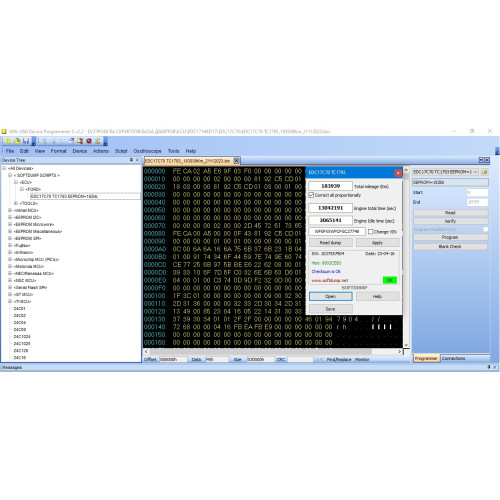Image resolution: width=500 pixels, height=500 pixels.
Task: Click the Help button in script dialog
Action: [377, 296]
